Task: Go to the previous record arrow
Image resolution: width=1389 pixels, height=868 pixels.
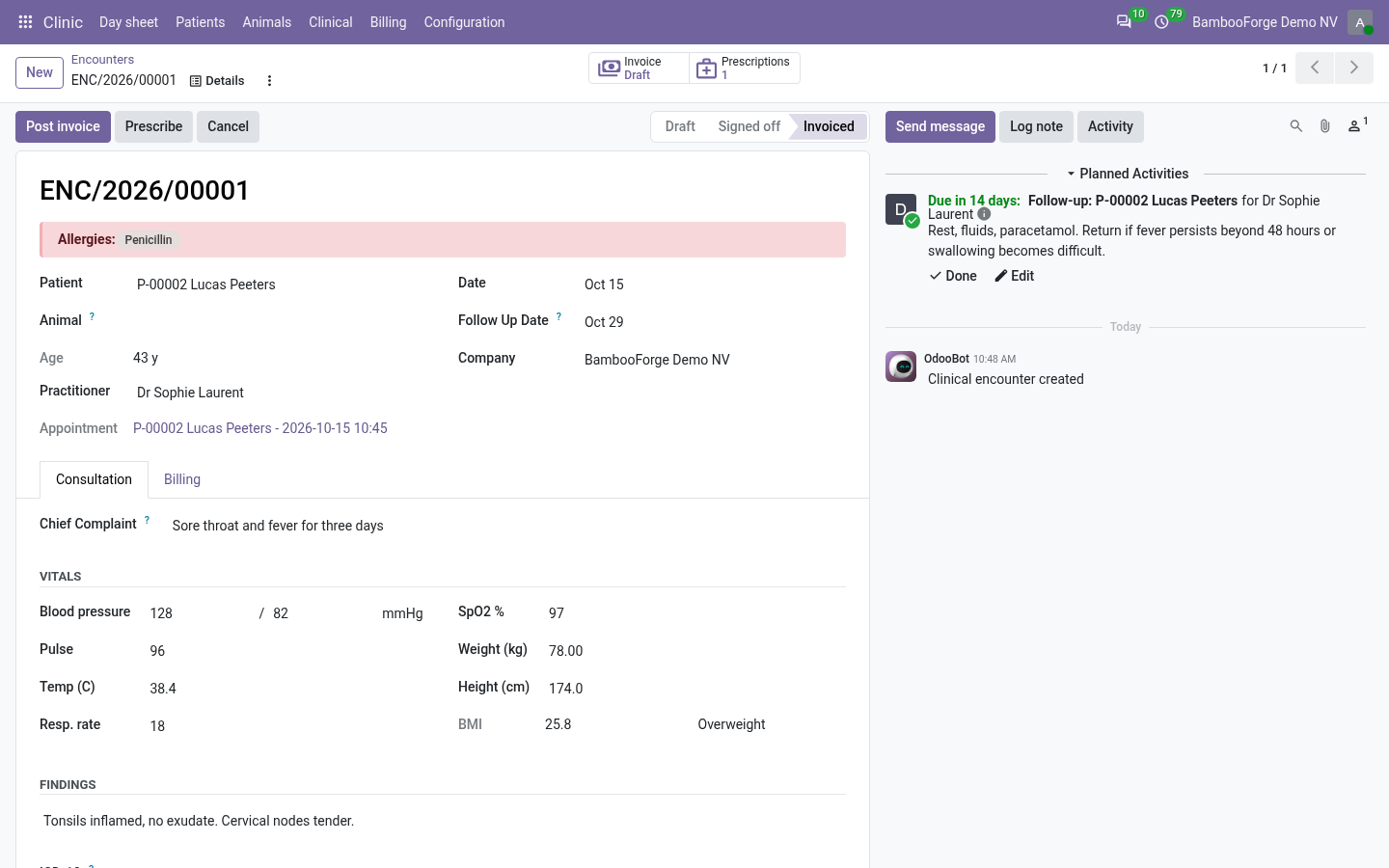Action: pyautogui.click(x=1315, y=68)
